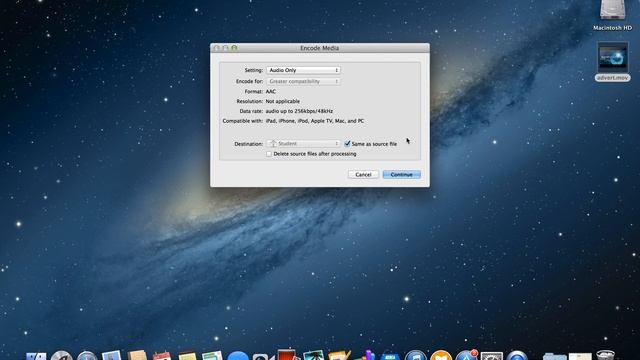Open Calendar from the dock
The height and width of the screenshot is (360, 640).
click(x=162, y=356)
